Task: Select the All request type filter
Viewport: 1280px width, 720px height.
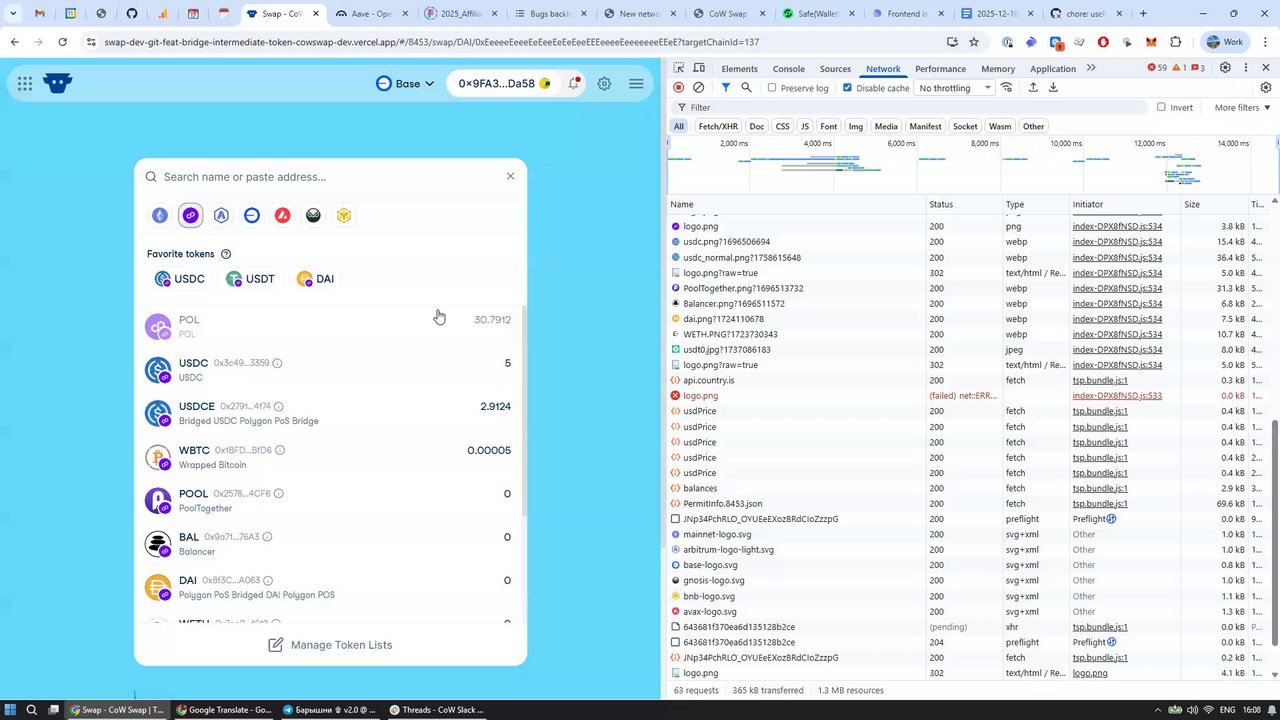Action: pyautogui.click(x=679, y=126)
